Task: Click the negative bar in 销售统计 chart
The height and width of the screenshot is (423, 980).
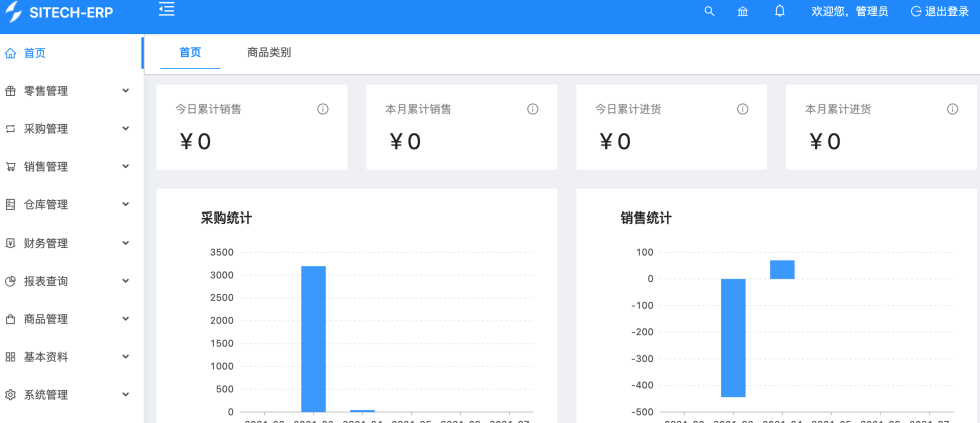Action: 733,338
